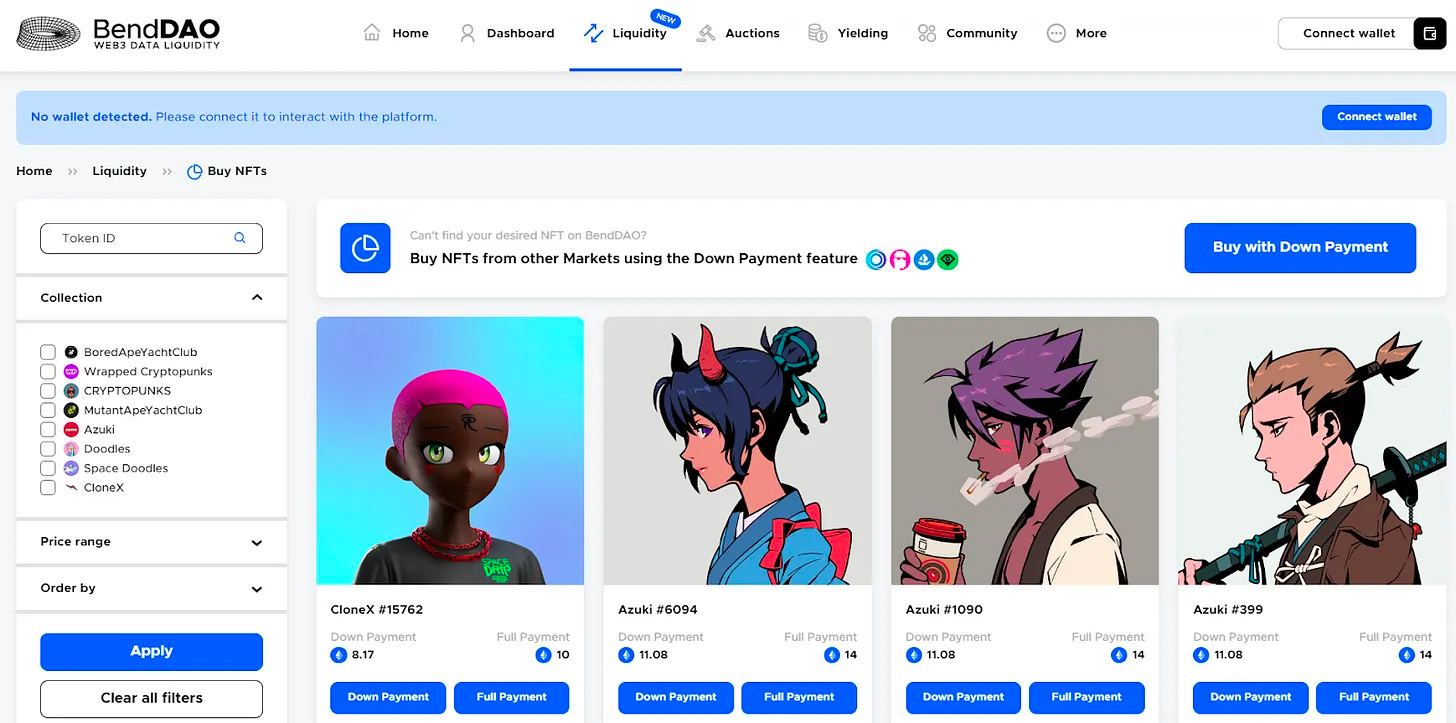The height and width of the screenshot is (723, 1456).
Task: Click Down Payment for Azuki #6094
Action: tap(676, 697)
